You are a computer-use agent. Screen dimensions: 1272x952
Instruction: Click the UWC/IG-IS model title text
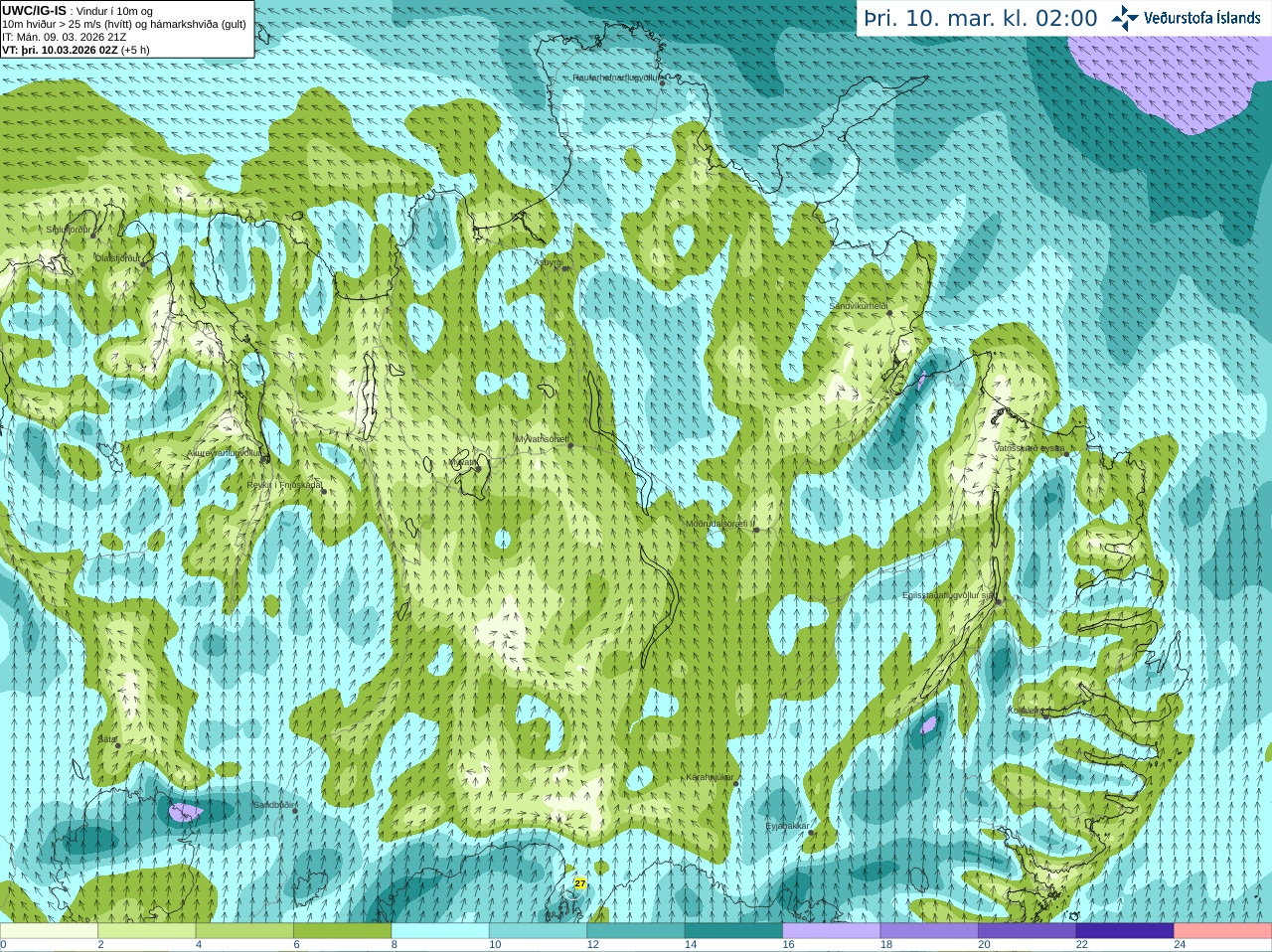[34, 10]
